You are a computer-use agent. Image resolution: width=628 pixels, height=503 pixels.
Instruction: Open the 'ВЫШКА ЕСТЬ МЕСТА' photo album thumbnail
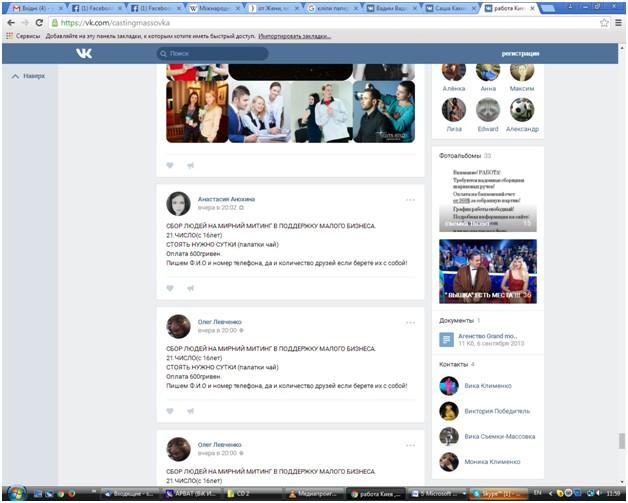487,271
